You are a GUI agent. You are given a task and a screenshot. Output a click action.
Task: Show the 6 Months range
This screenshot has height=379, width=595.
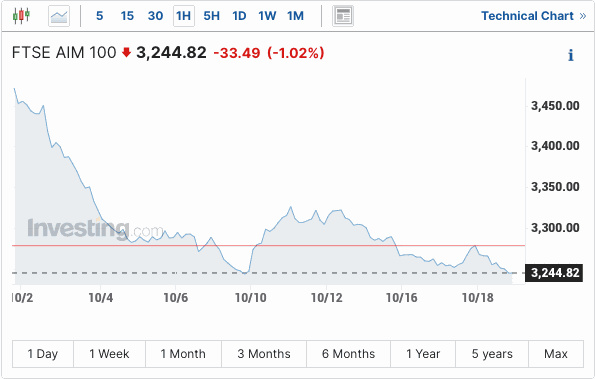pyautogui.click(x=348, y=354)
